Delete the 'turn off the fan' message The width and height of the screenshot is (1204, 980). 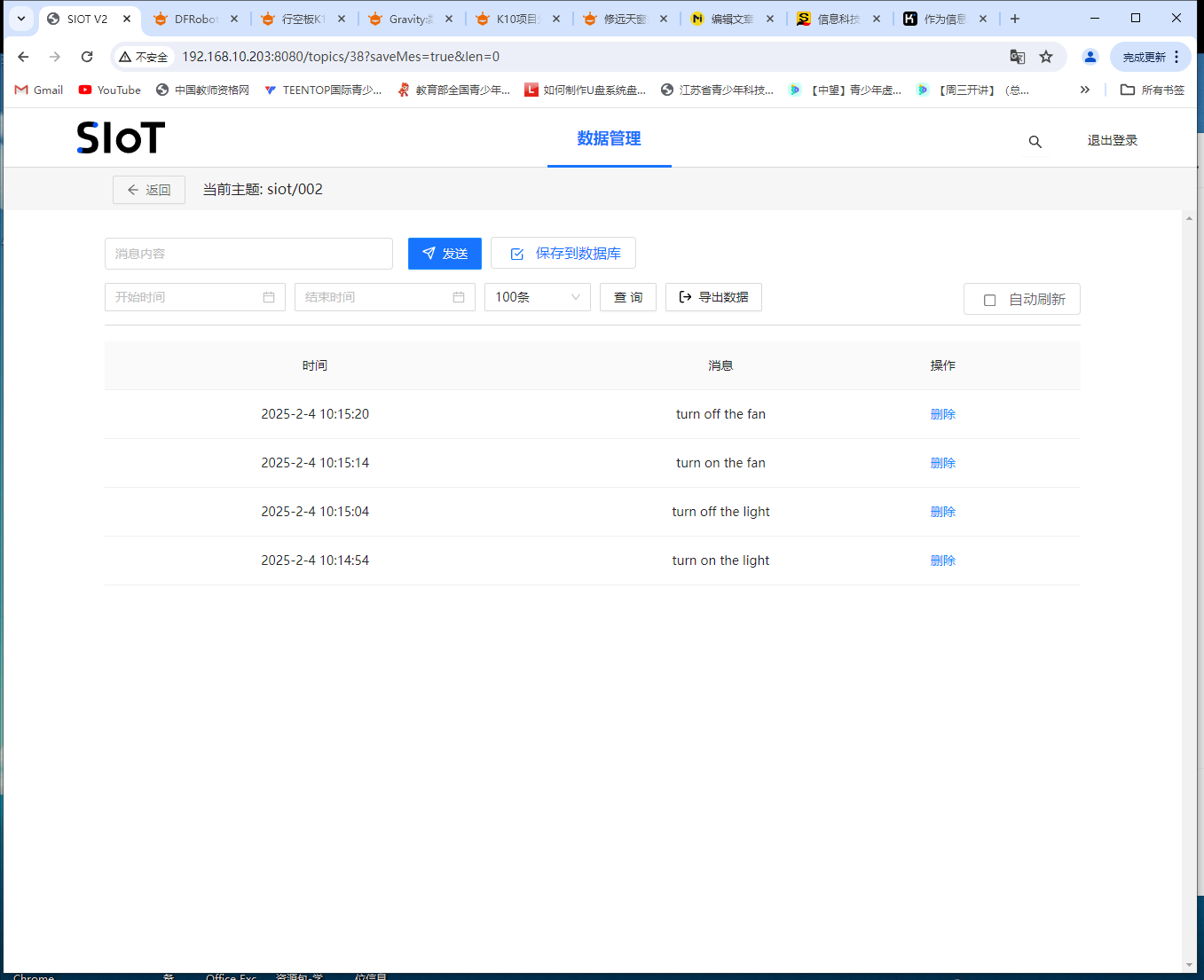942,414
